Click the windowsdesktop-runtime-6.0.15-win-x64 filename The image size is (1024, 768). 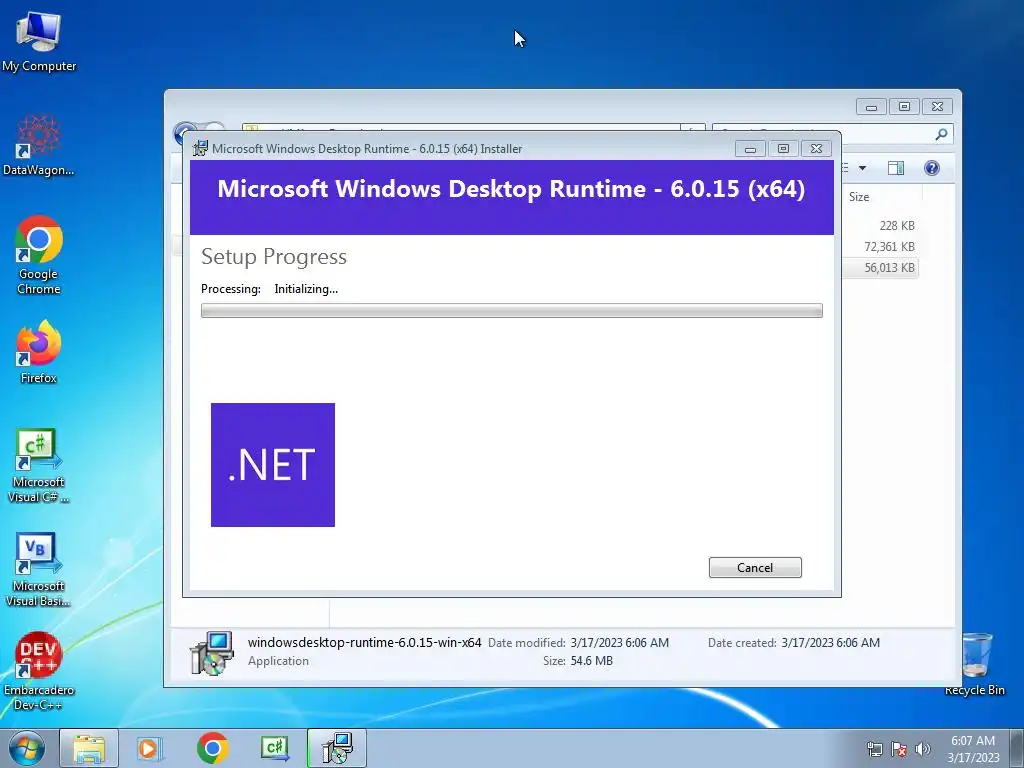[364, 643]
